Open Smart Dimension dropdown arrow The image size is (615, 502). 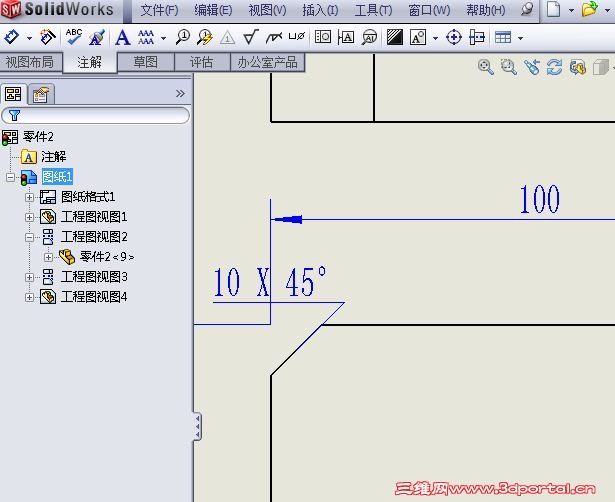(29, 38)
